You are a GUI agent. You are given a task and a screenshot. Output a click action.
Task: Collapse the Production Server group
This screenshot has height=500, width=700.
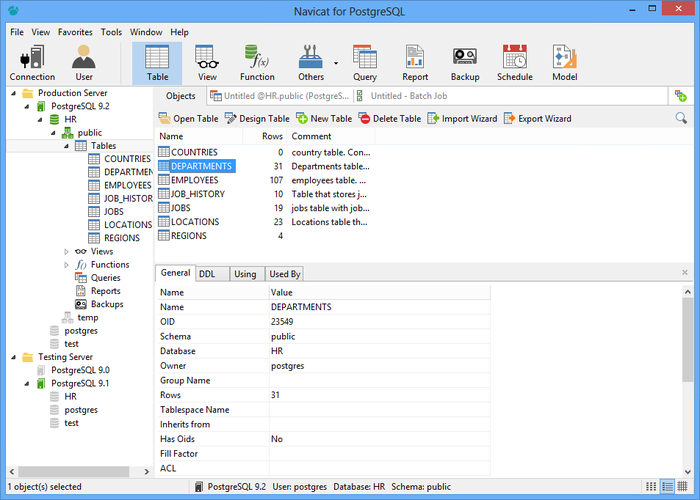[13, 93]
